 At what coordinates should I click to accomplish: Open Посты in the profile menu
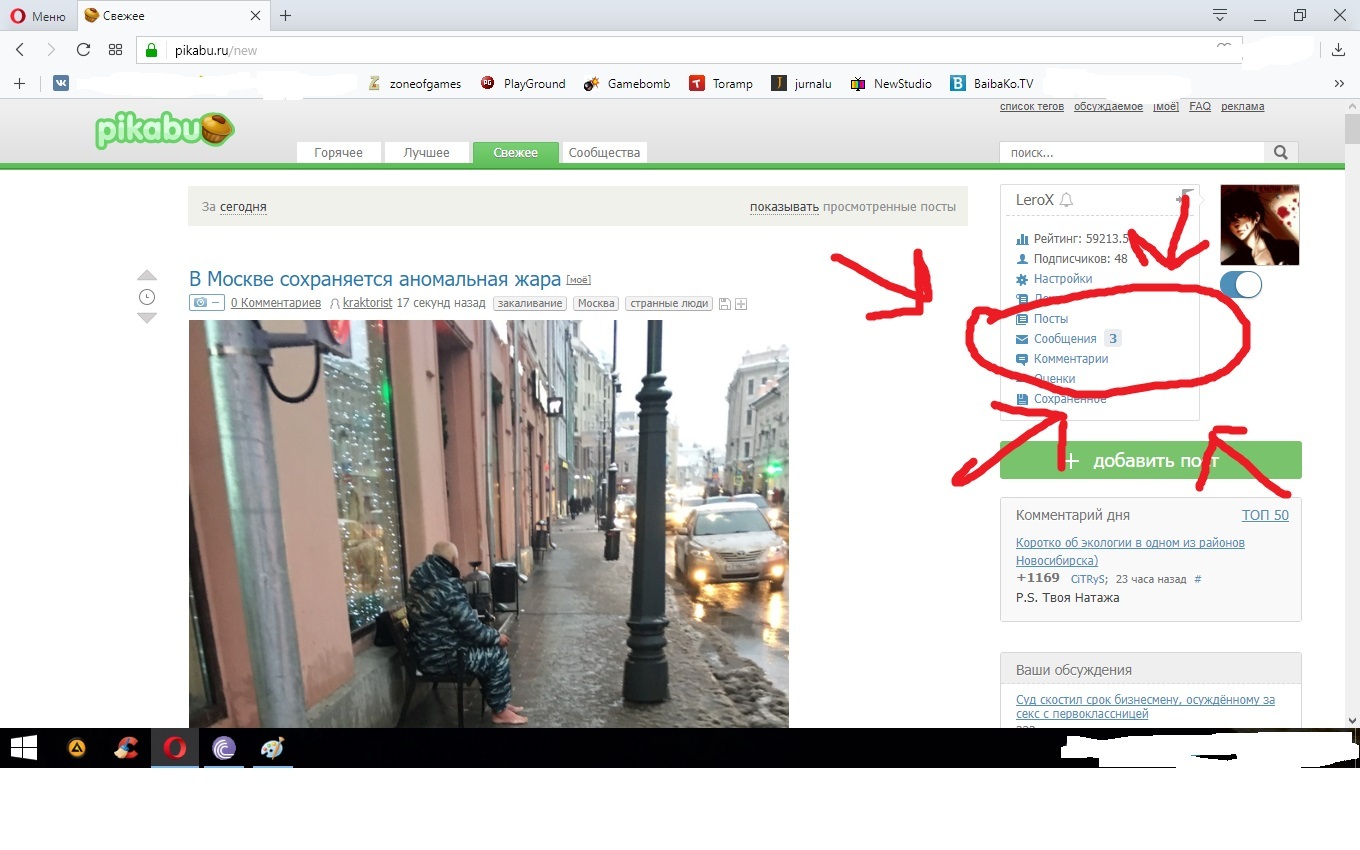pyautogui.click(x=1051, y=319)
